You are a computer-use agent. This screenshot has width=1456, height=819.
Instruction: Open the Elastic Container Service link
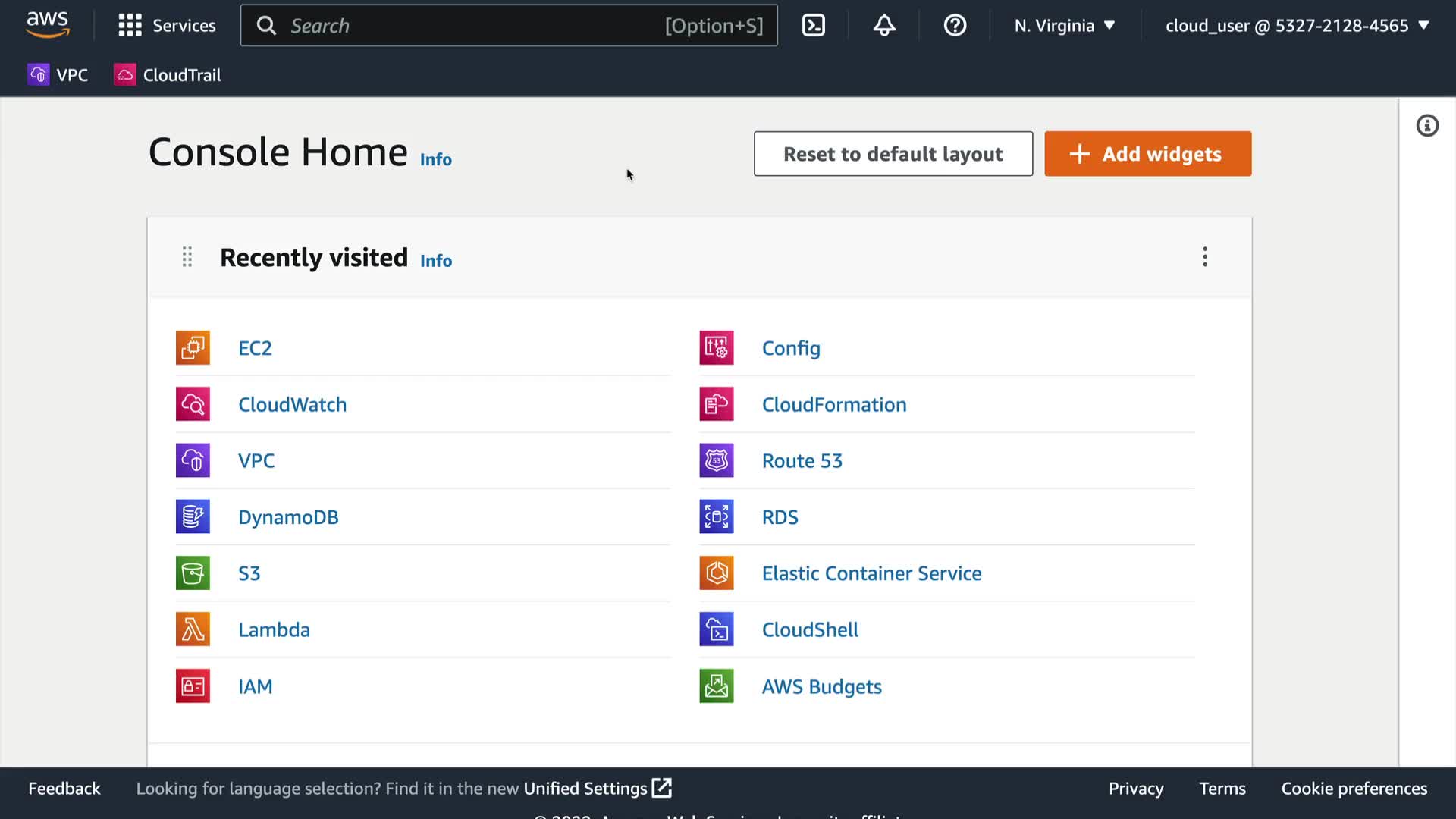[x=871, y=573]
